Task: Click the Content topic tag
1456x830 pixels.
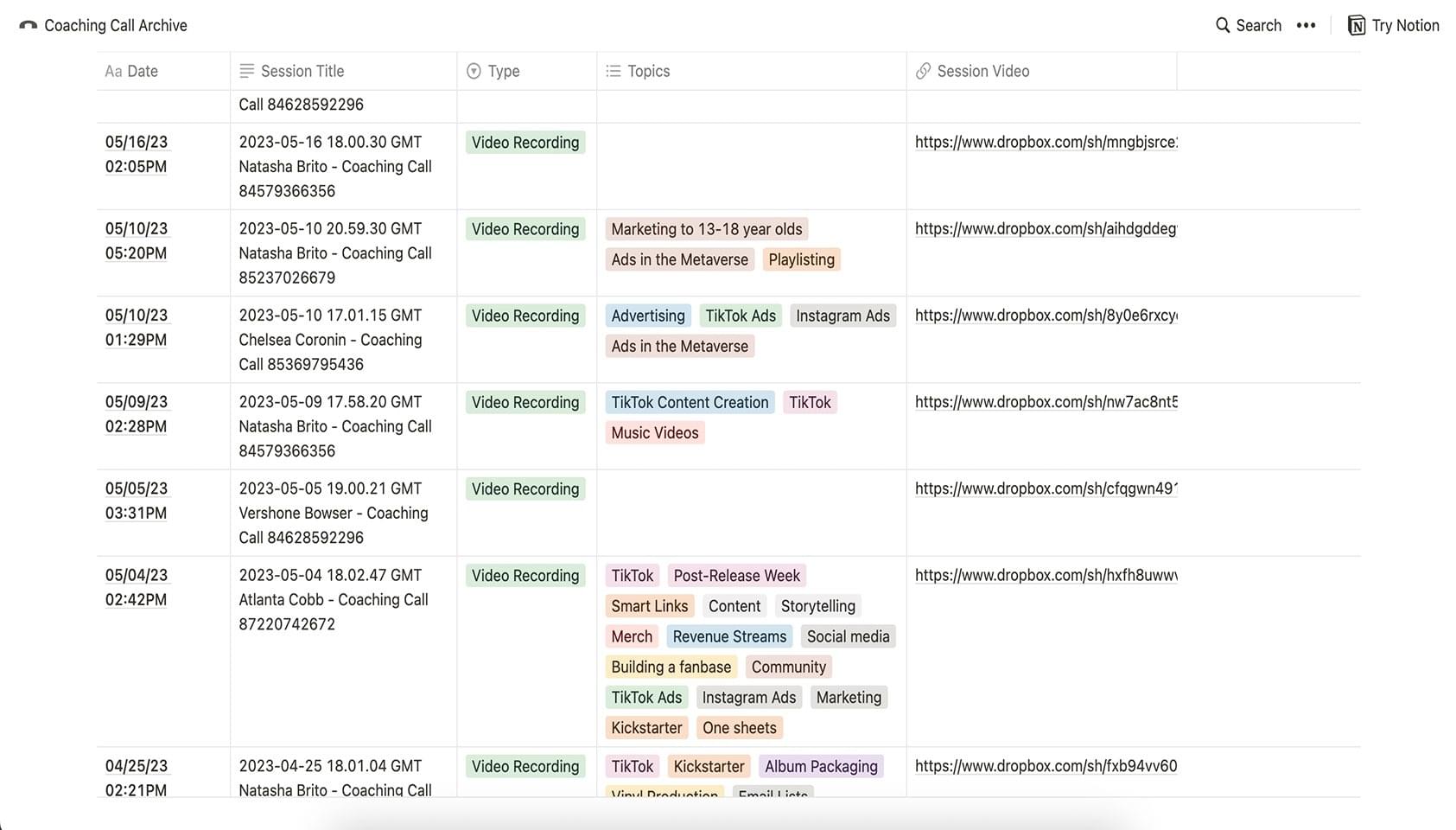Action: pyautogui.click(x=734, y=606)
